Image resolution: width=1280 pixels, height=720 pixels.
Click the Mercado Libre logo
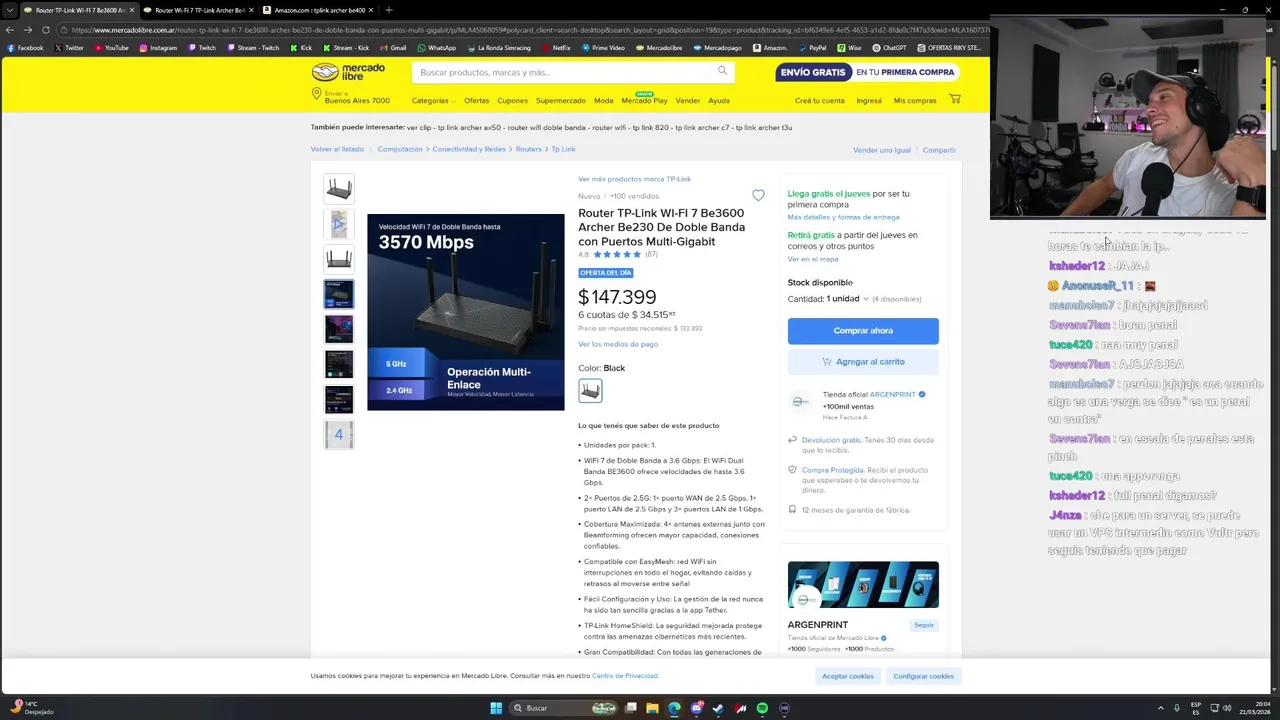(x=348, y=72)
